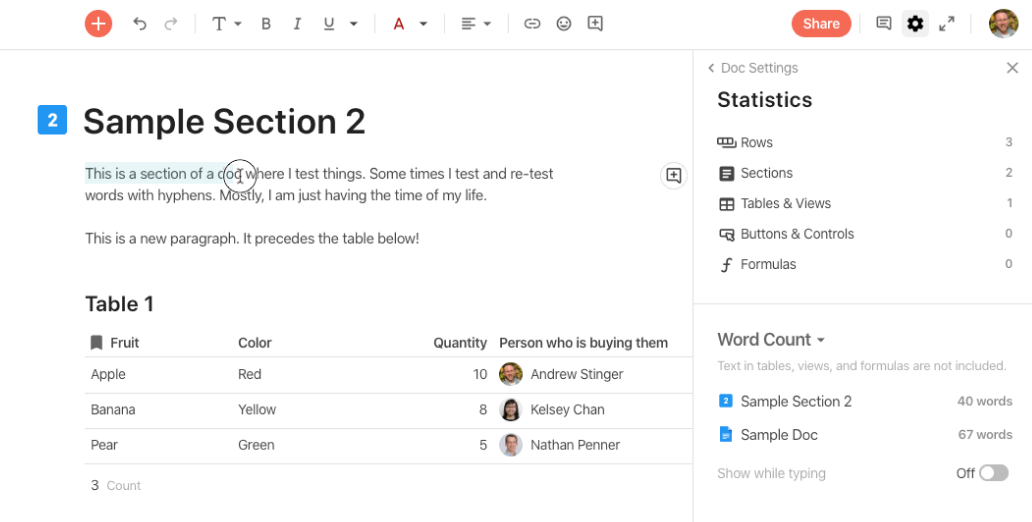Open the emoji picker
Image resolution: width=1032 pixels, height=522 pixels.
pyautogui.click(x=564, y=24)
